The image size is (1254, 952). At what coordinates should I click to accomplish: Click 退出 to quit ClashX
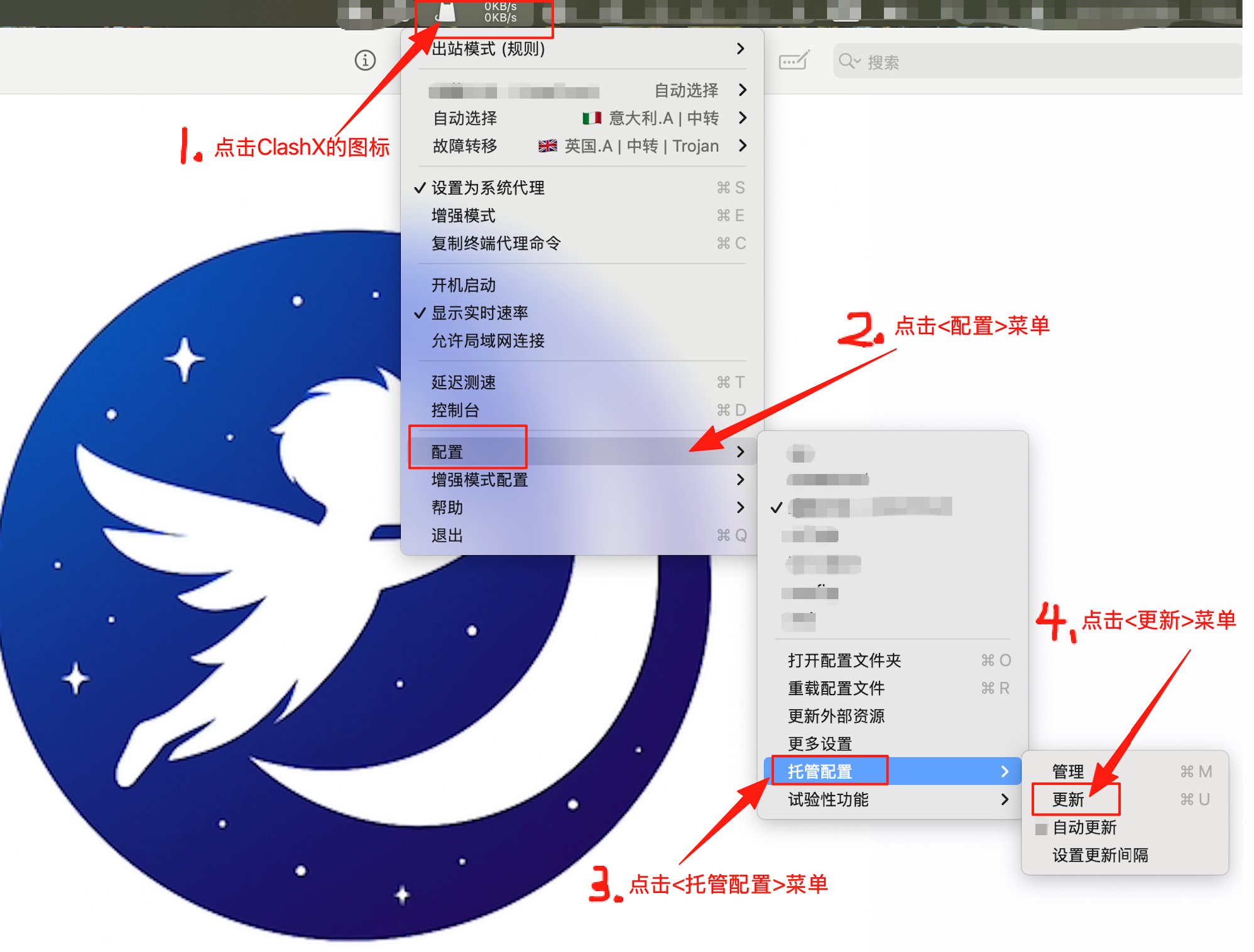447,535
